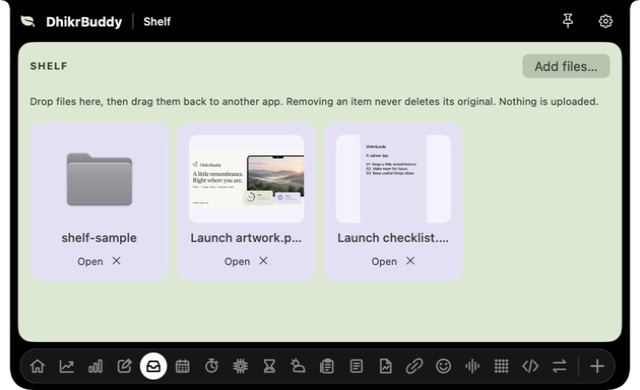Open the chart file document icon

[x=385, y=366]
